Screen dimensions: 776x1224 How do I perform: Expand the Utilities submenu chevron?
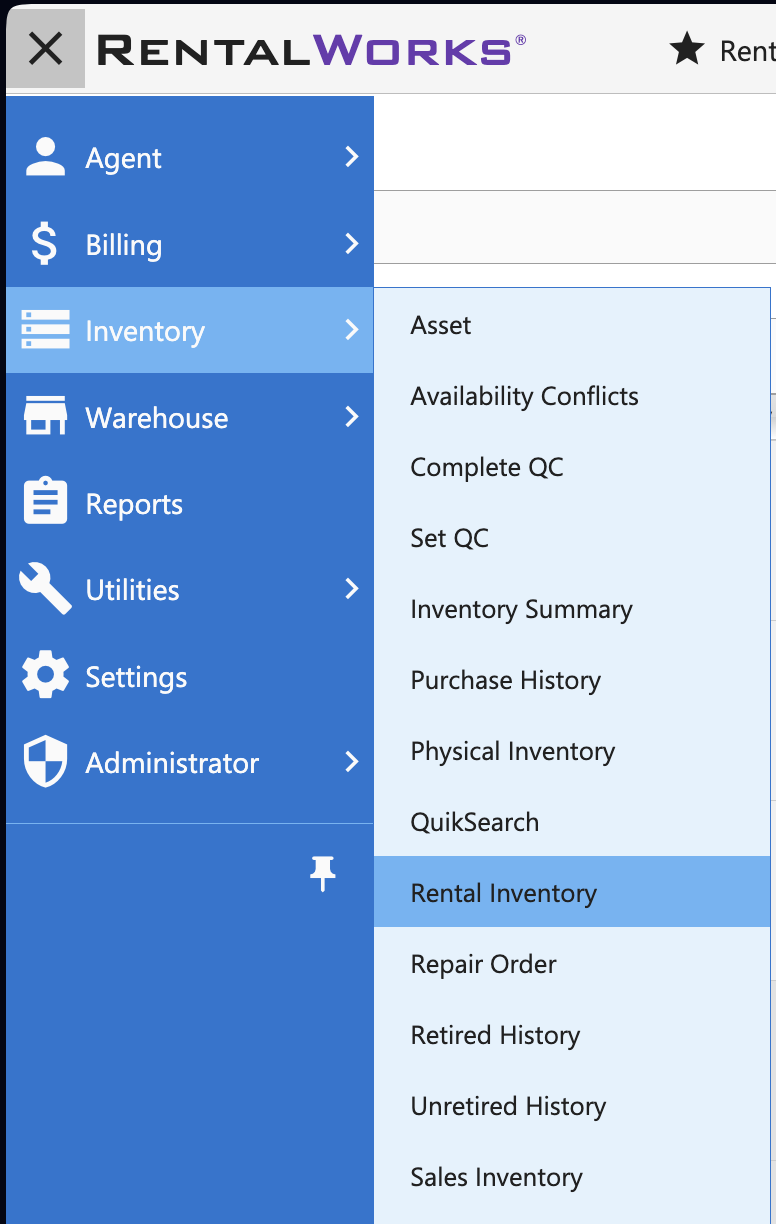click(351, 589)
